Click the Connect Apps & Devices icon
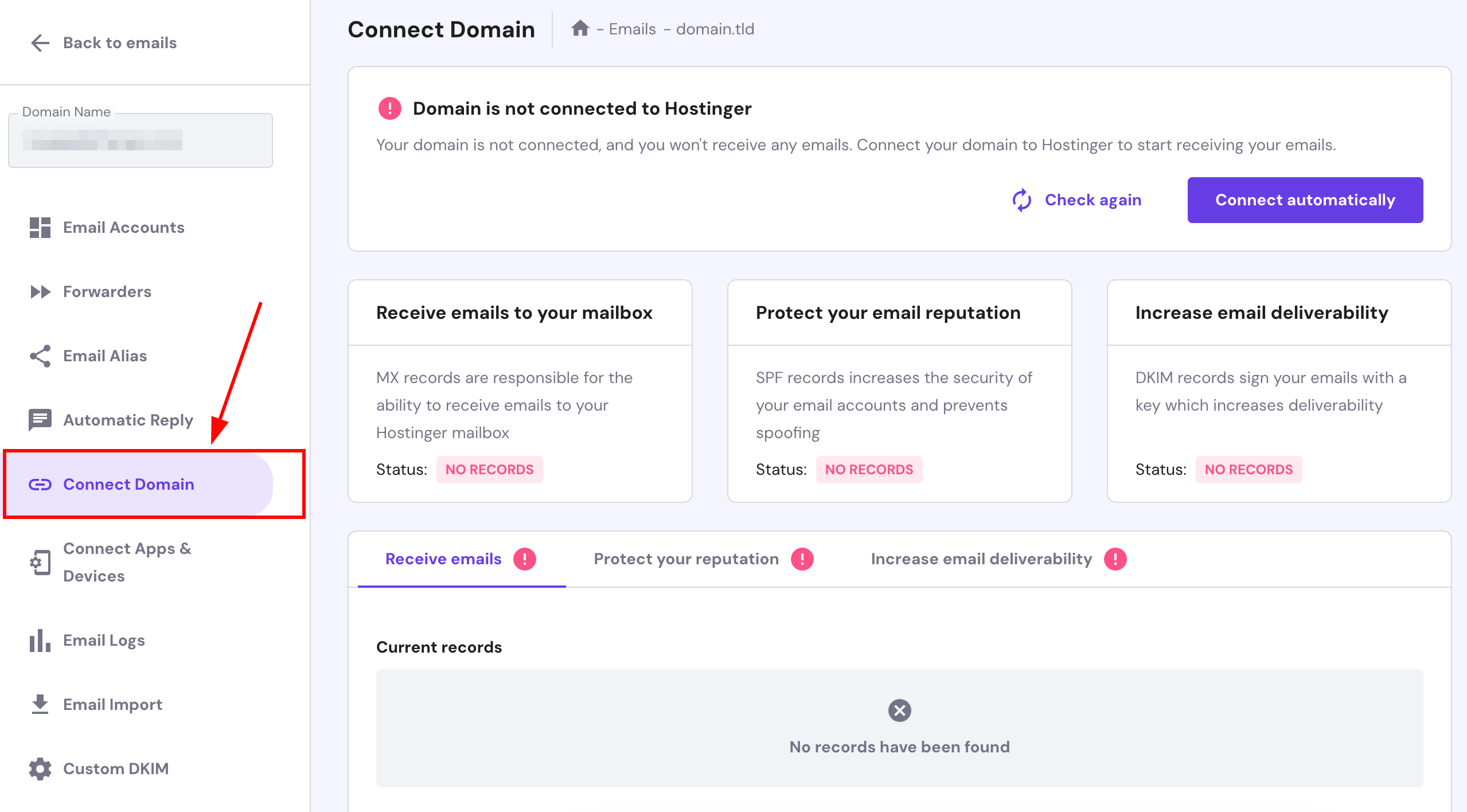Screen dimensions: 1467x812 pos(39,563)
